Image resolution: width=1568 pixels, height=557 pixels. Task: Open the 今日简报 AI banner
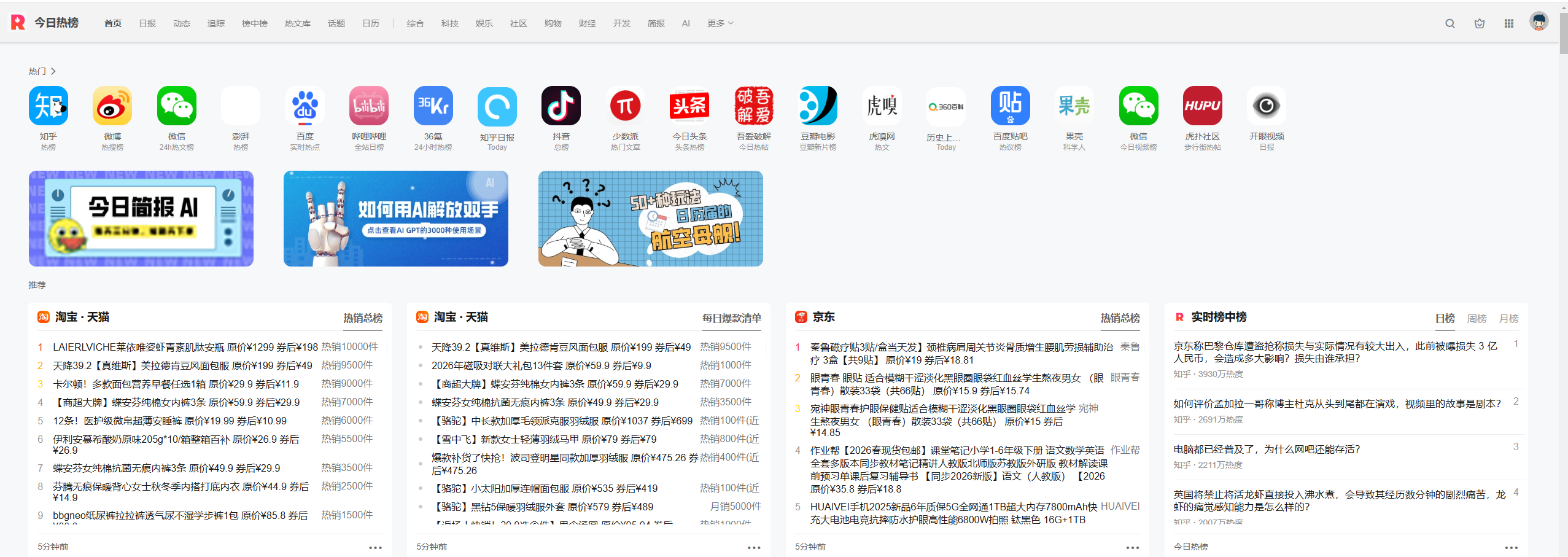point(141,218)
